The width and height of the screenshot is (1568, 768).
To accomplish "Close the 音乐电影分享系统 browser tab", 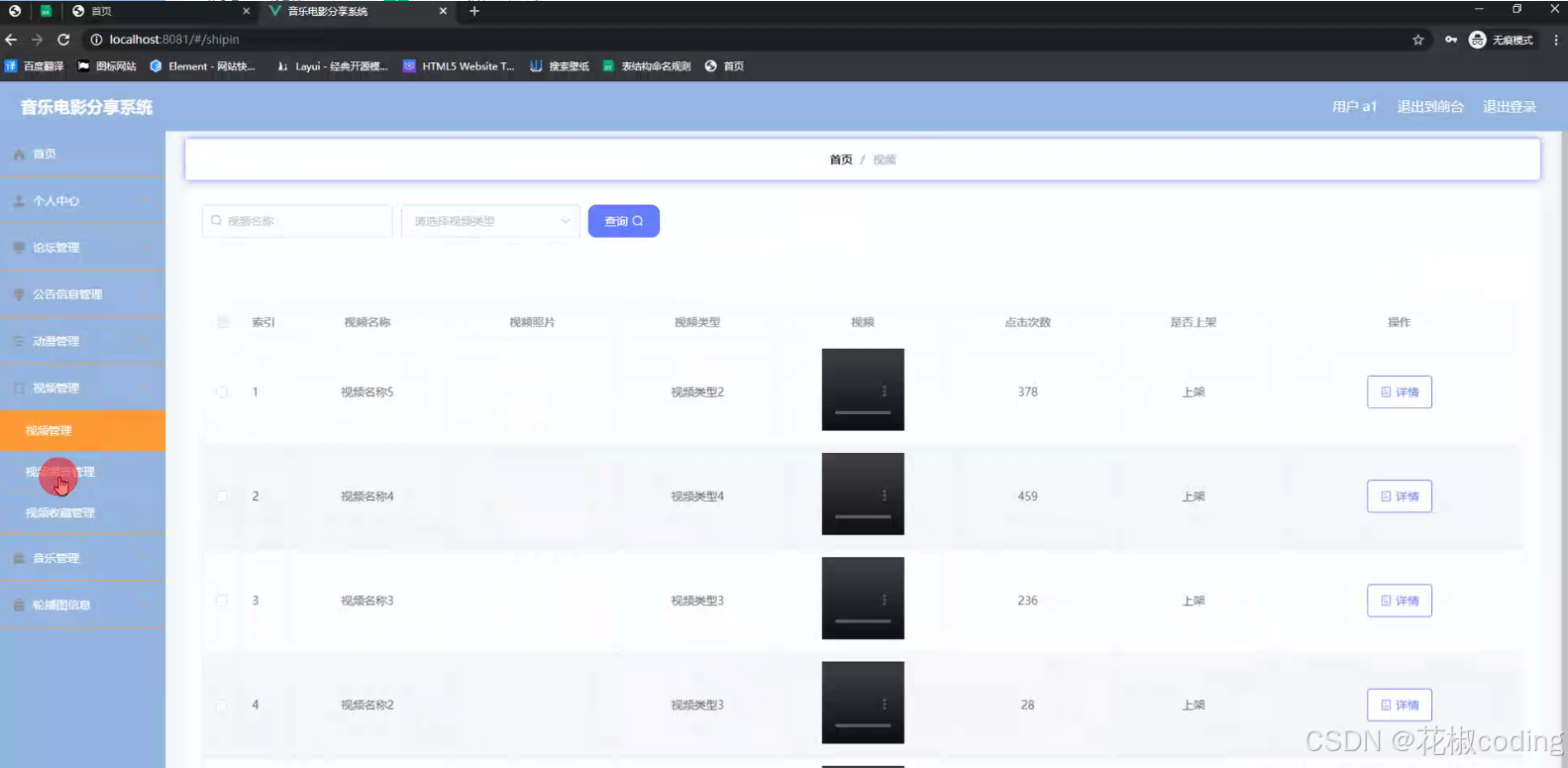I will pos(443,11).
